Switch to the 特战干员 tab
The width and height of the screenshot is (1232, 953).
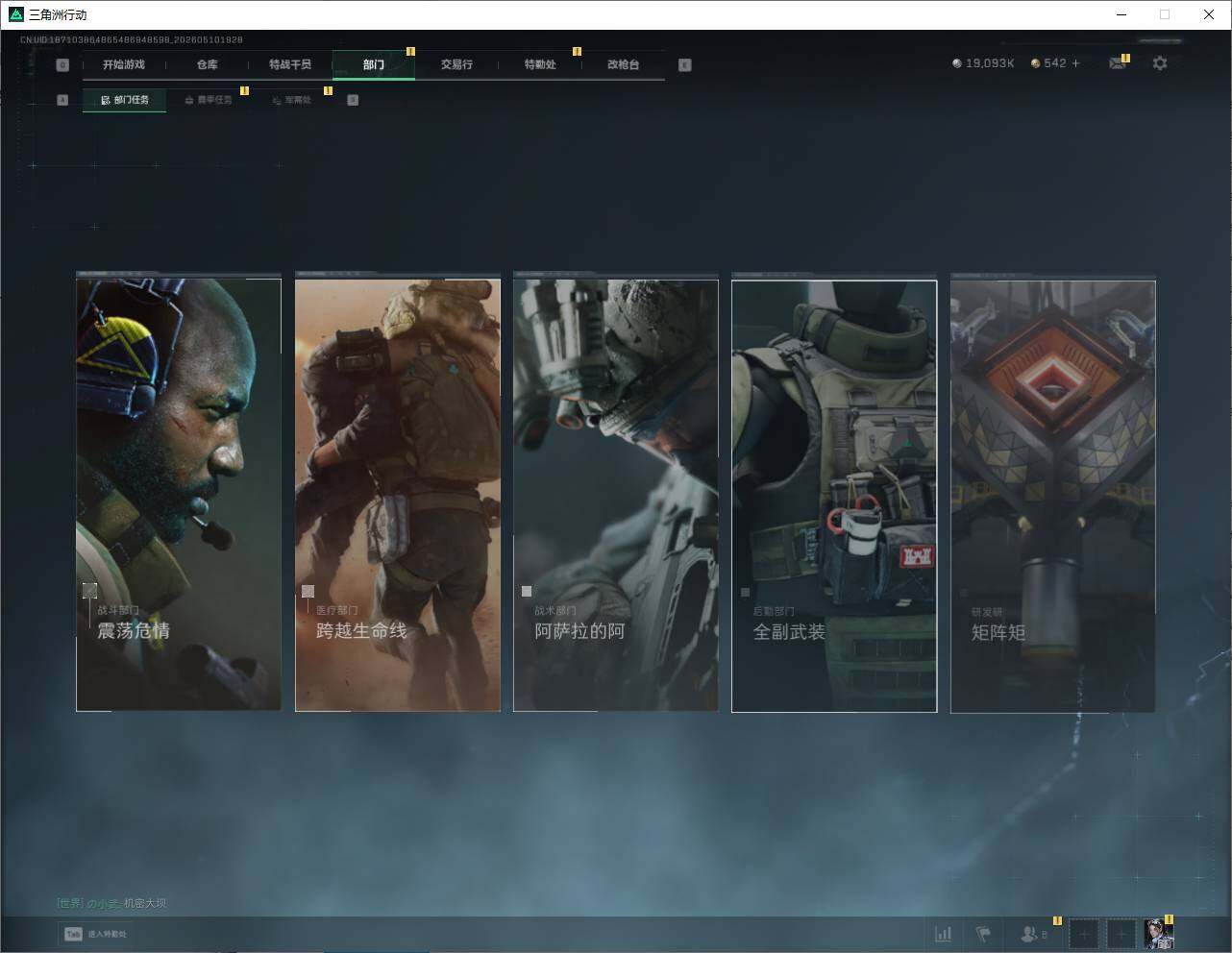pos(290,64)
